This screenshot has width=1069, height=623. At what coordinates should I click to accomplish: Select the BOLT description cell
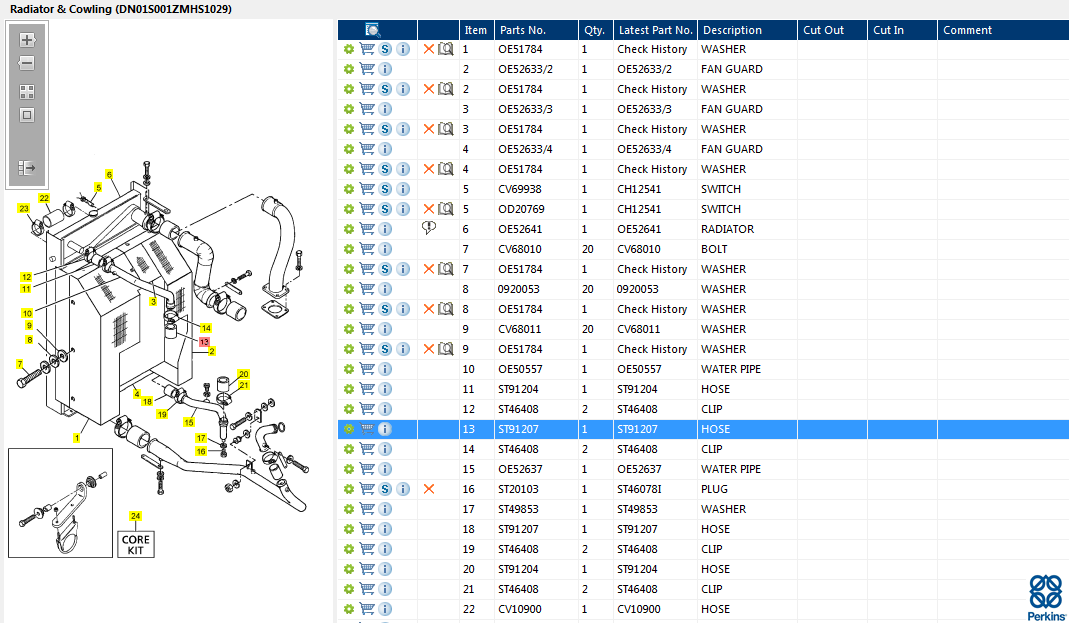714,249
